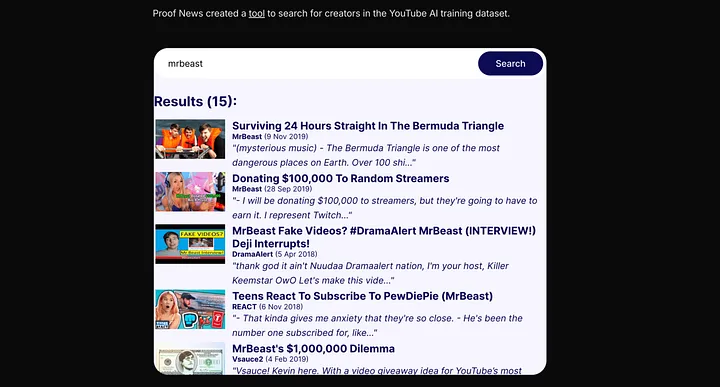Select the dollar bill Vsauce2 thumbnail

[190, 359]
